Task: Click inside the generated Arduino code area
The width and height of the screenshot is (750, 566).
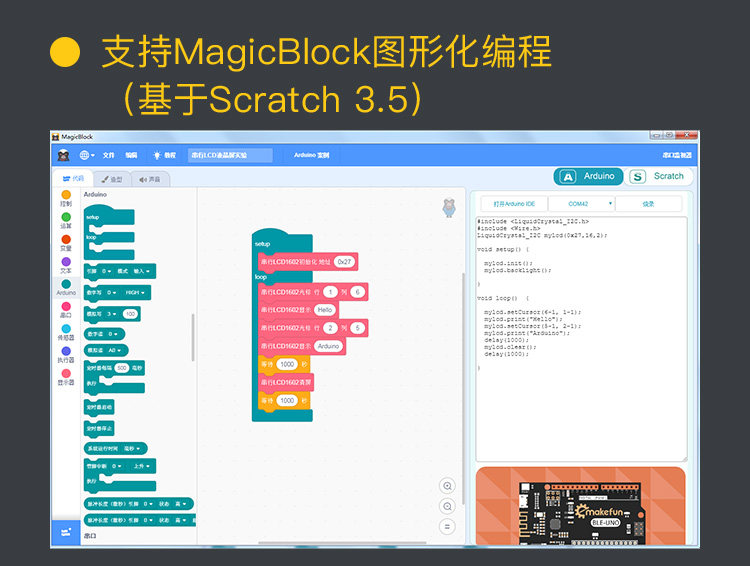Action: click(582, 339)
